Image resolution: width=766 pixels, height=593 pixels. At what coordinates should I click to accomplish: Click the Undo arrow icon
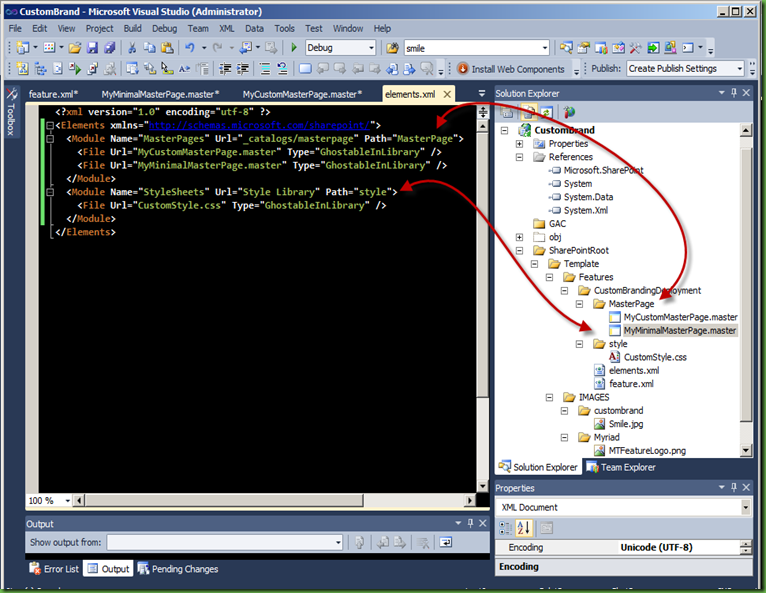click(190, 47)
